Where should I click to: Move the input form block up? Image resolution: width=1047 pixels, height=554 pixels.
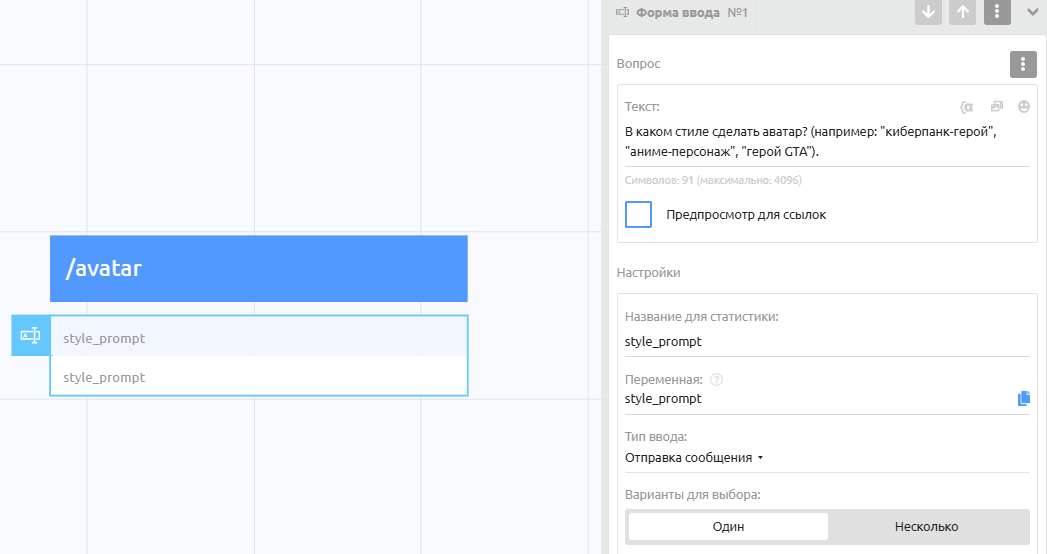tap(962, 12)
